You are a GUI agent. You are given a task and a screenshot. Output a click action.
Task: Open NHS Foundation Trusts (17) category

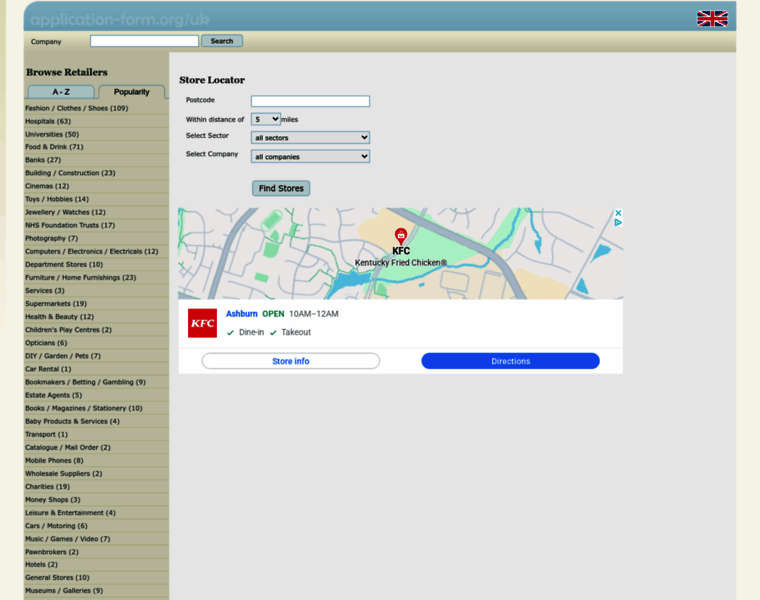pyautogui.click(x=70, y=225)
